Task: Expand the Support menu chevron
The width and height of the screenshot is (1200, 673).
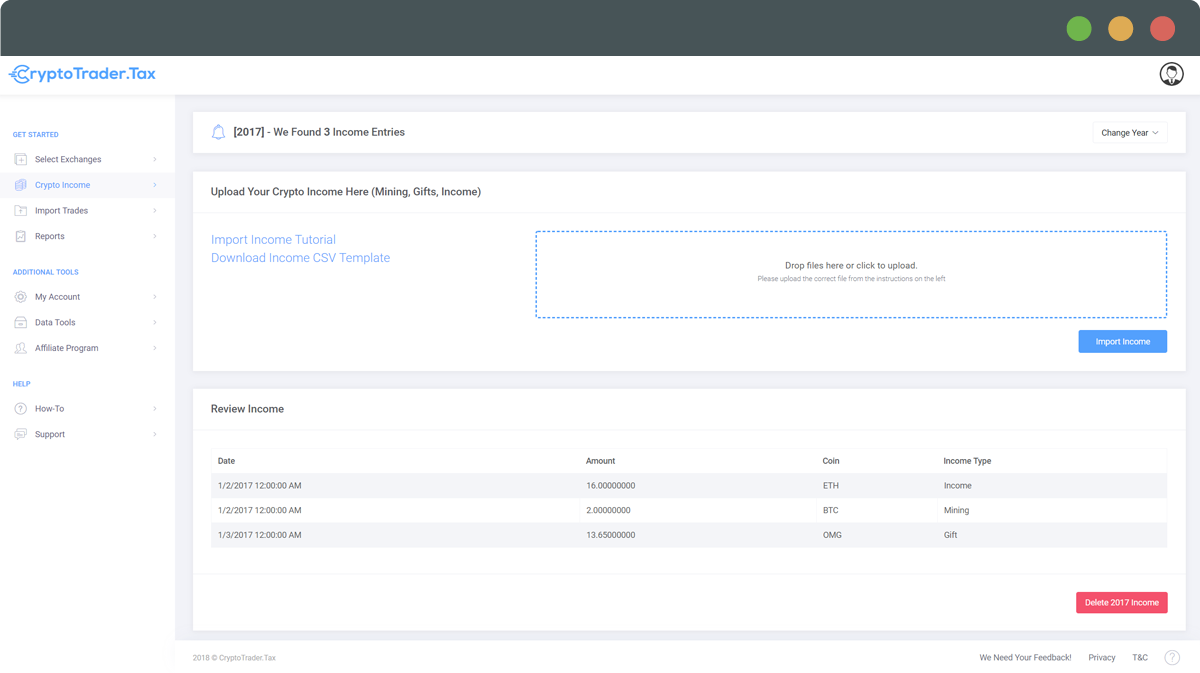Action: point(155,434)
